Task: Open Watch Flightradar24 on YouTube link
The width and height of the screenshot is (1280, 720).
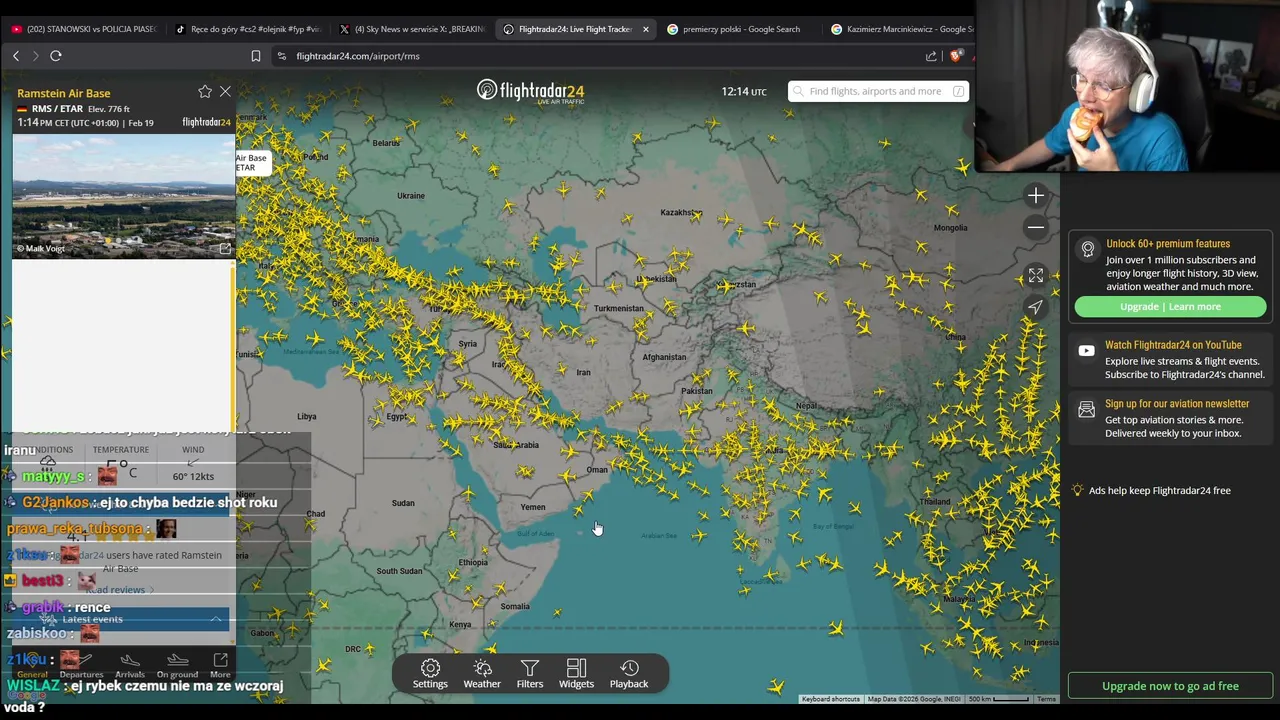Action: click(x=1173, y=345)
